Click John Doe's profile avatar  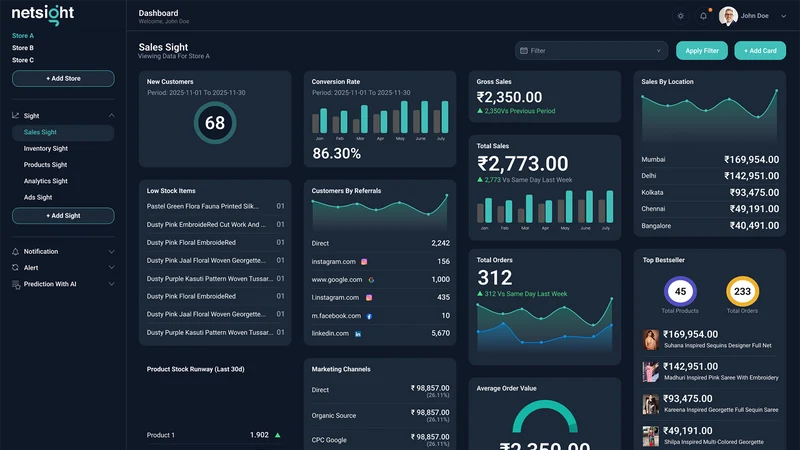click(728, 16)
